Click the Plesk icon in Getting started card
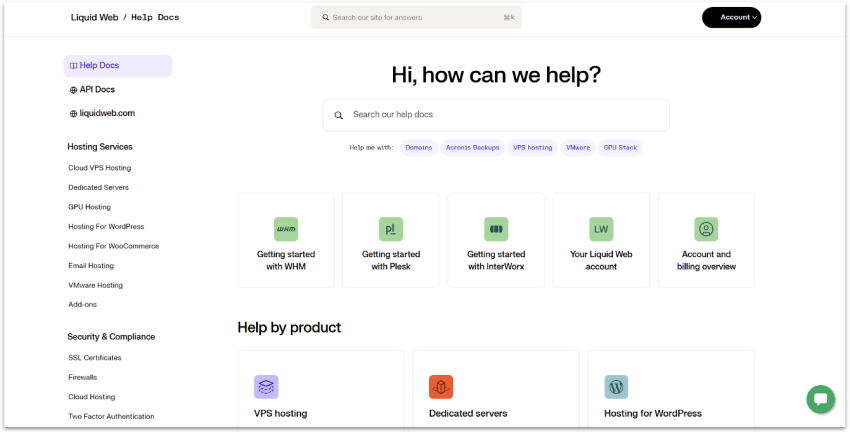The image size is (850, 432). tap(391, 229)
